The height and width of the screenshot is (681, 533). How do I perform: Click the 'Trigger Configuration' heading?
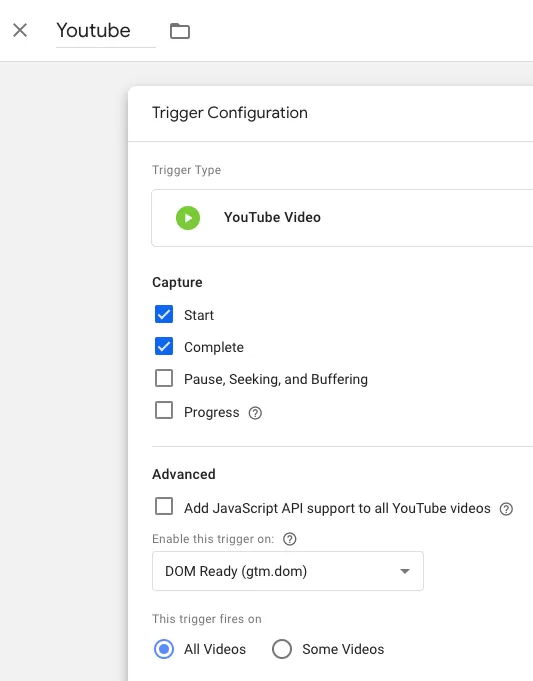click(x=230, y=113)
